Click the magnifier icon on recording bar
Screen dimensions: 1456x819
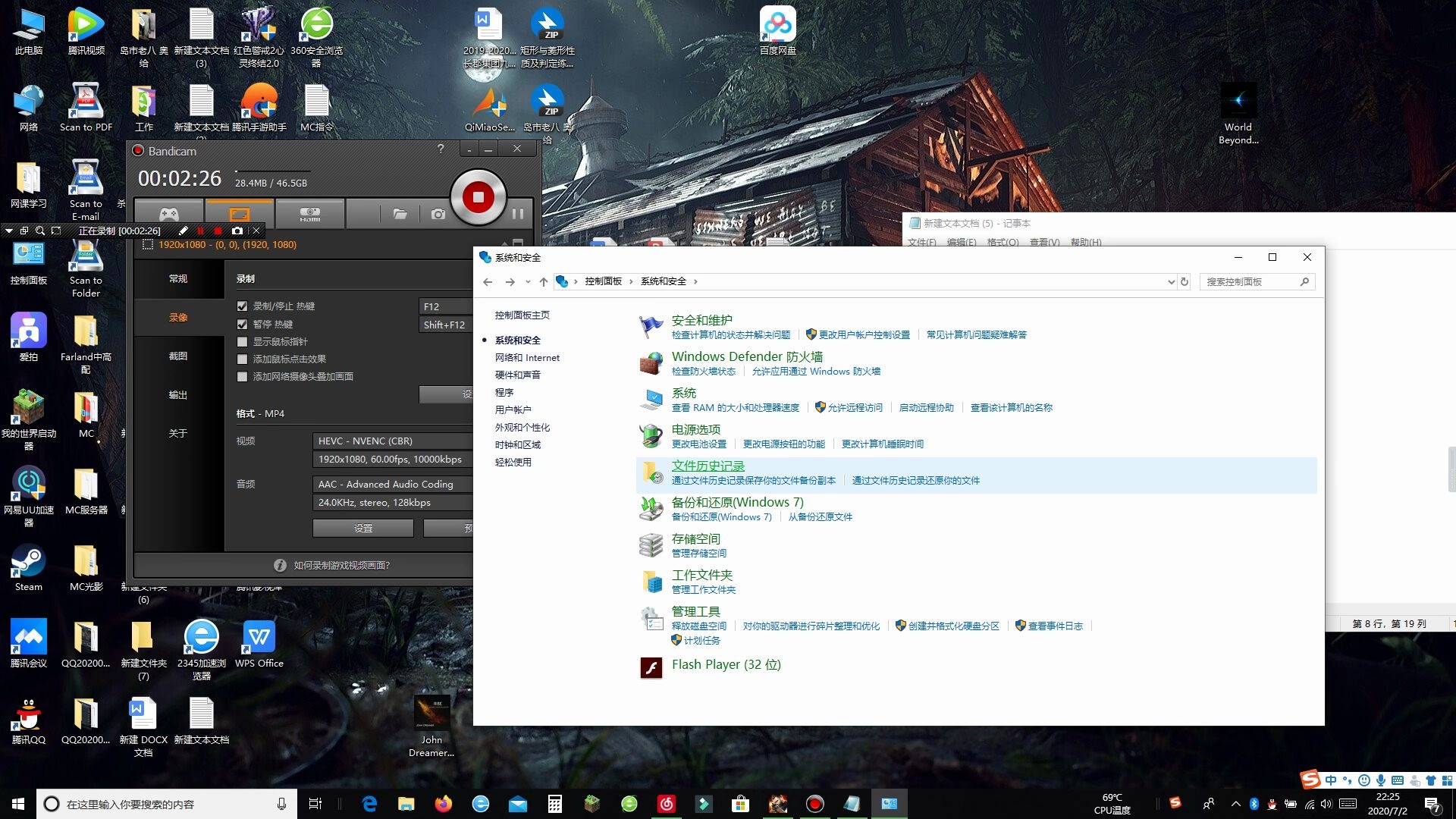(x=40, y=231)
